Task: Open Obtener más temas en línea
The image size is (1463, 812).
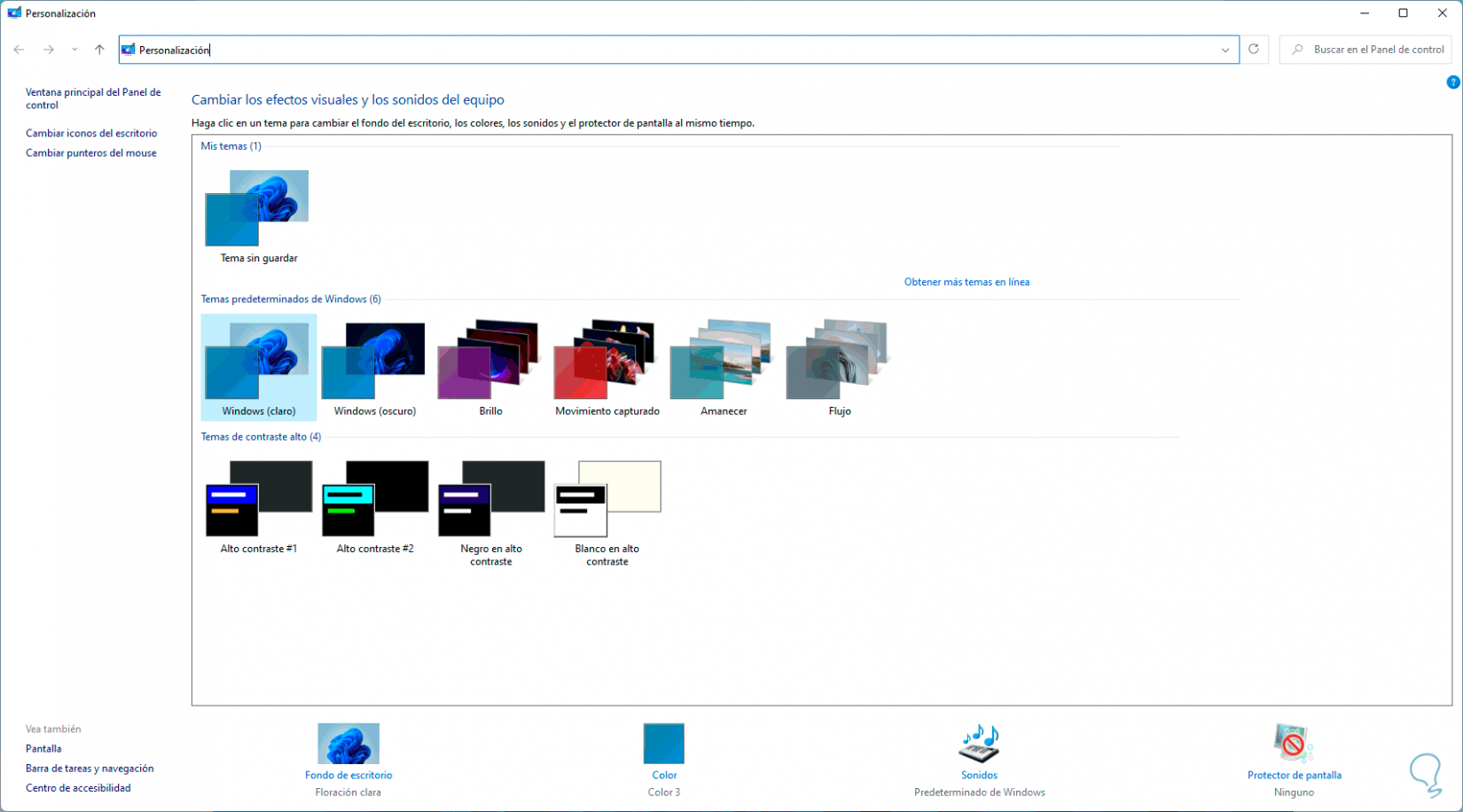Action: click(x=966, y=282)
